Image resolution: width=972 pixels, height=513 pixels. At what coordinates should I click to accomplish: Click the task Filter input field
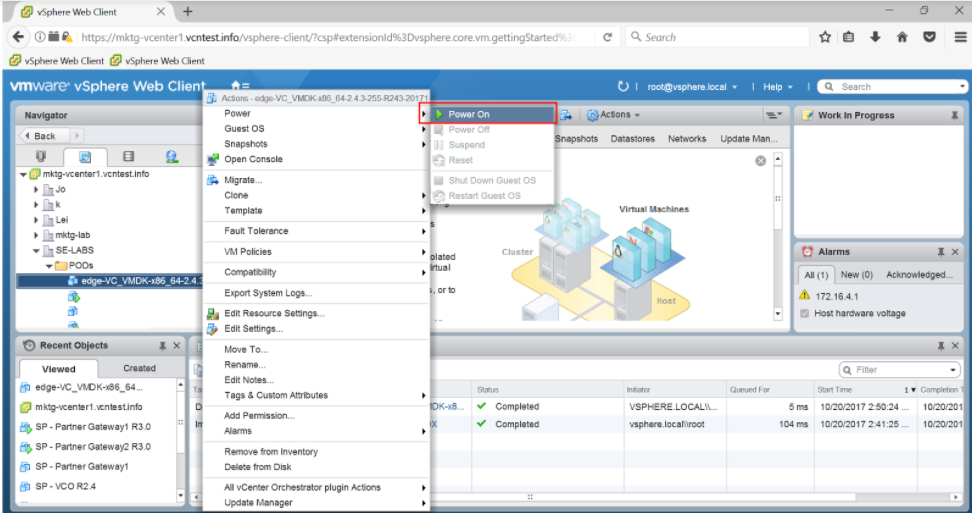[x=900, y=370]
